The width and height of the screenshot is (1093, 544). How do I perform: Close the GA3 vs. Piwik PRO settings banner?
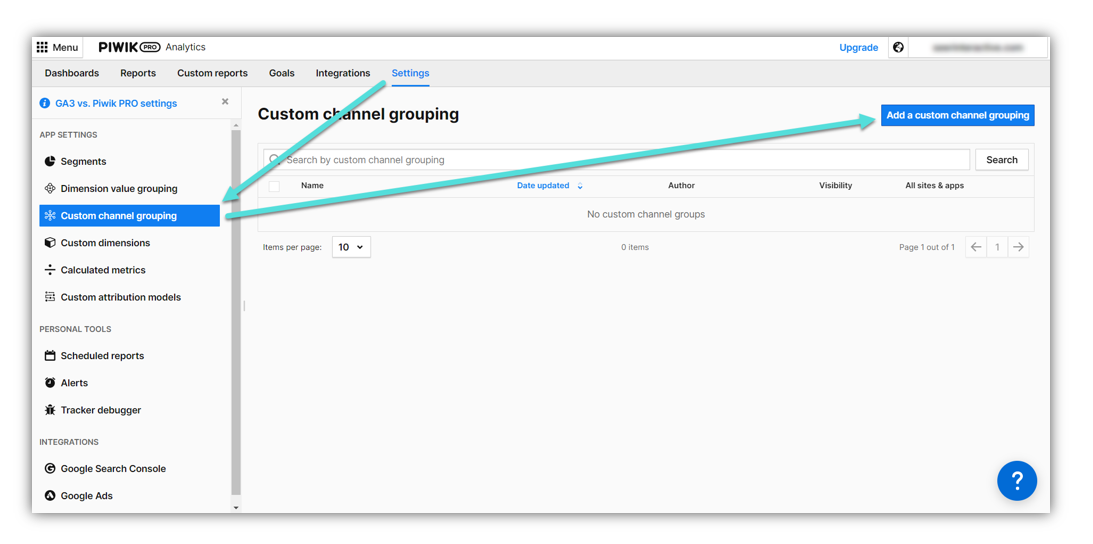225,102
